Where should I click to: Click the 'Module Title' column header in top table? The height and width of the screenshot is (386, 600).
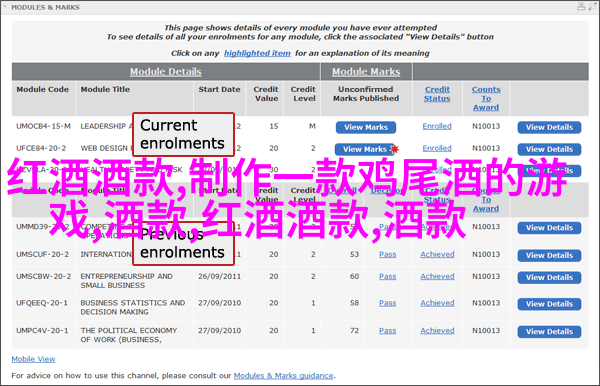[x=105, y=89]
